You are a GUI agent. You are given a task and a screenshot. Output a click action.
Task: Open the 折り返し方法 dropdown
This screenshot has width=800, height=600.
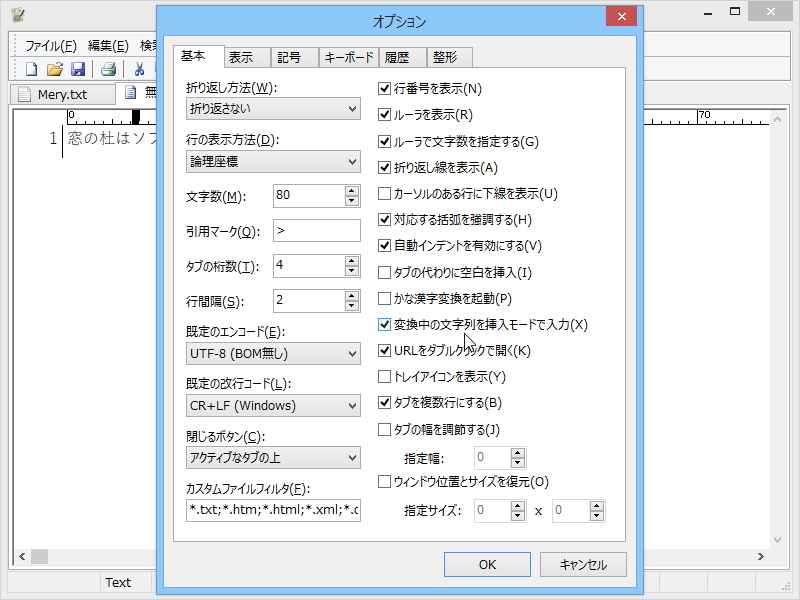click(351, 108)
